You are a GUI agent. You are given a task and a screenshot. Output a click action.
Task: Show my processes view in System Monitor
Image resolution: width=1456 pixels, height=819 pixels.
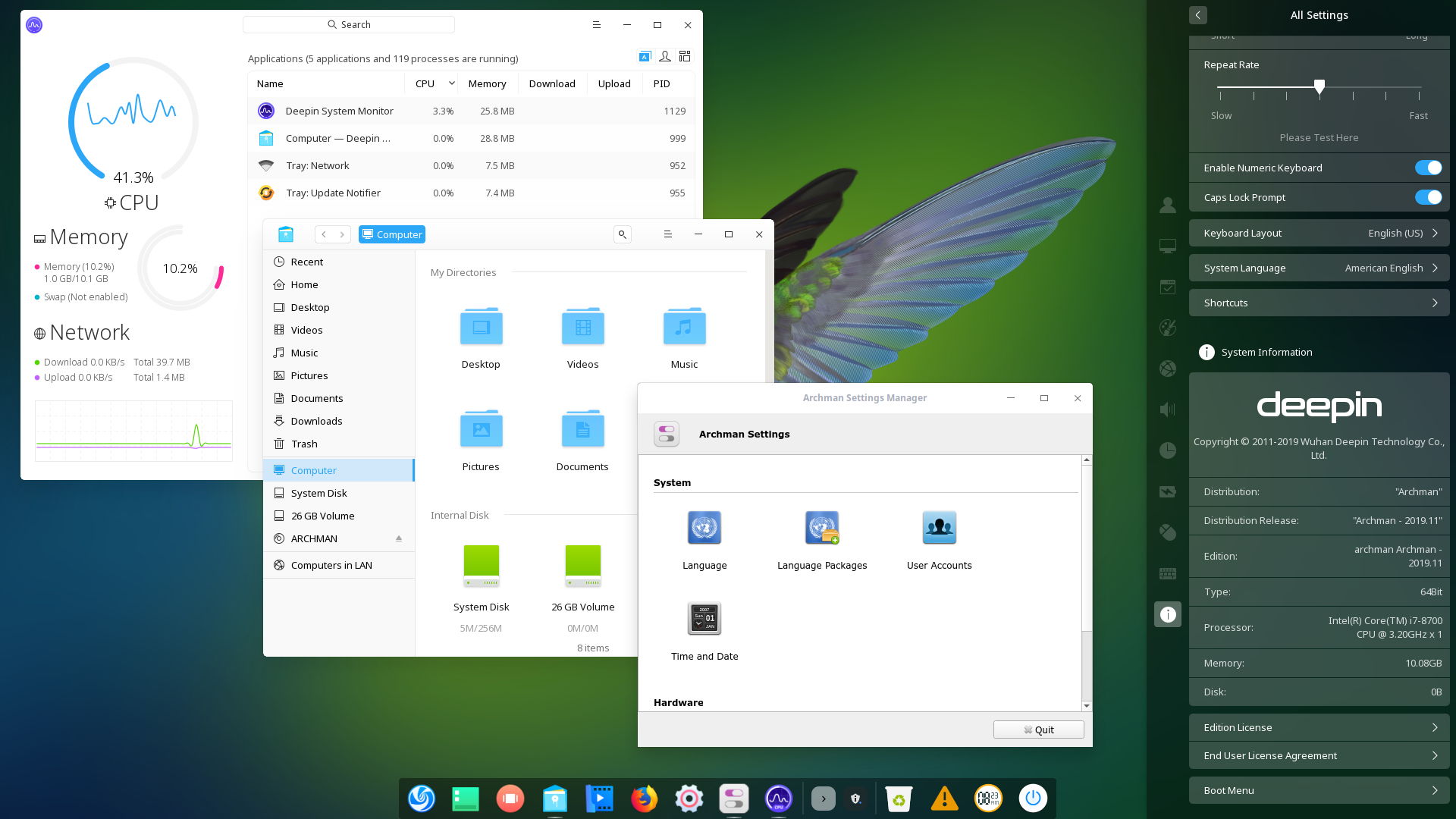(665, 56)
